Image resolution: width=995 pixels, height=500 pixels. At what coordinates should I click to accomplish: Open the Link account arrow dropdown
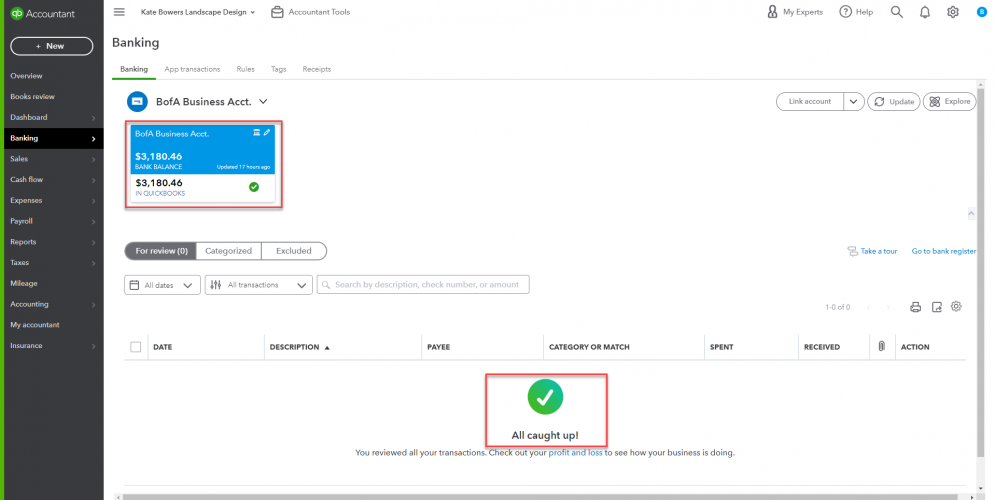point(853,102)
